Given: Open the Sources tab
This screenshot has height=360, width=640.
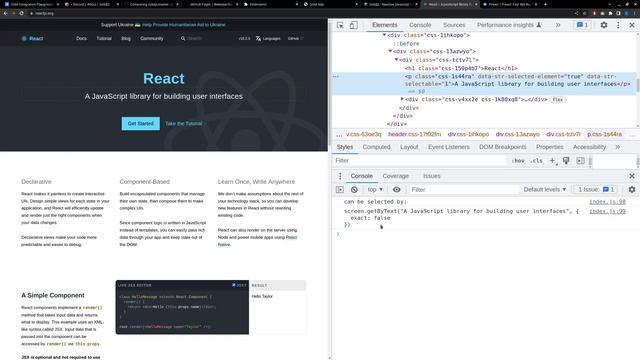Looking at the screenshot, I should tap(454, 25).
